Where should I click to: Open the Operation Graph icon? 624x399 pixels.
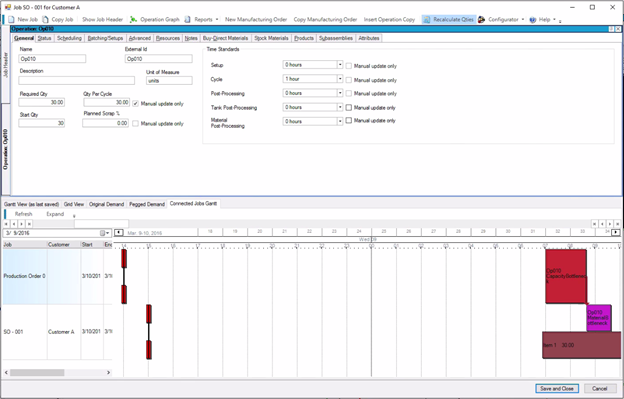point(133,19)
